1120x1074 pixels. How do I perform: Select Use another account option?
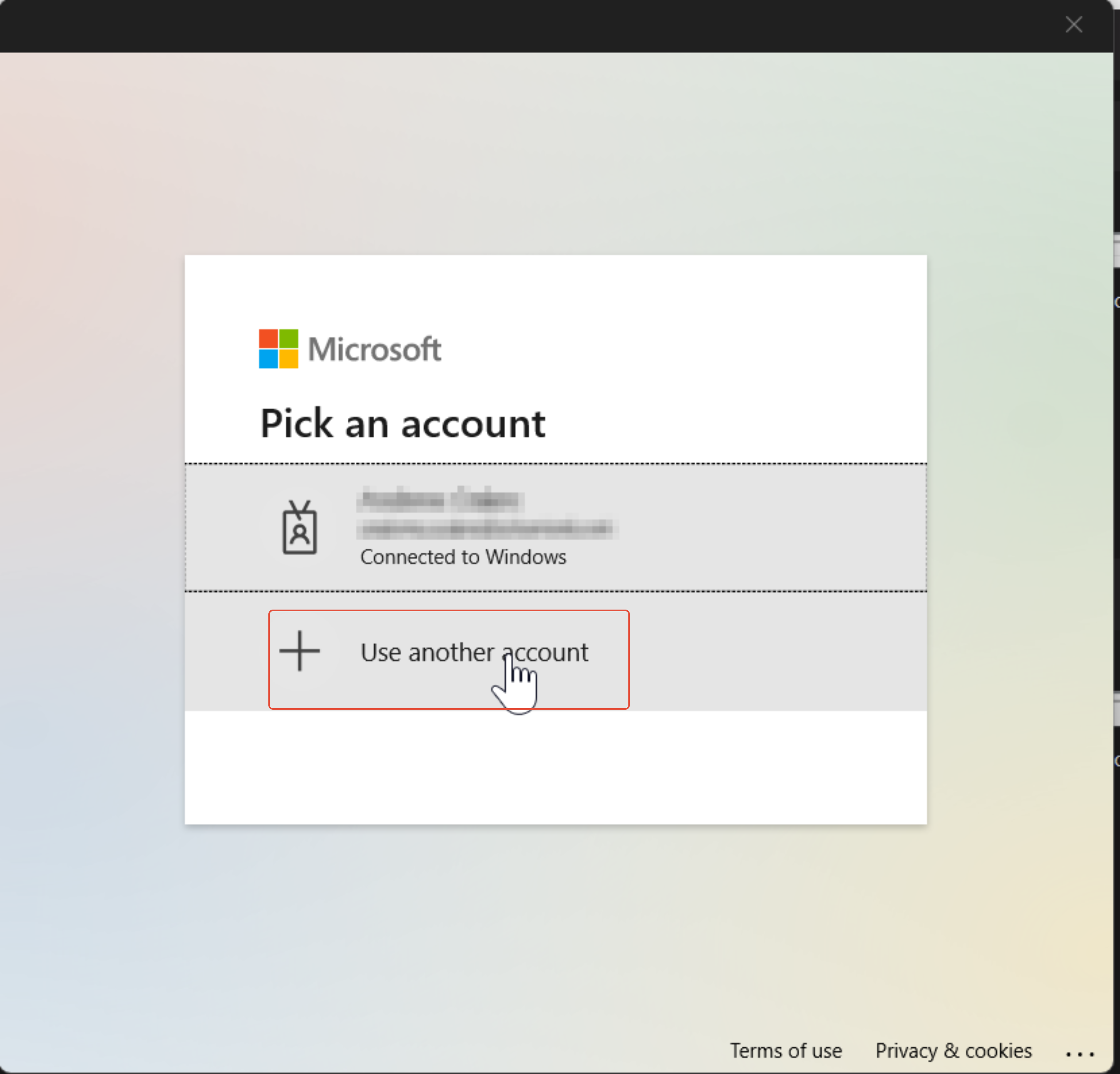point(474,652)
